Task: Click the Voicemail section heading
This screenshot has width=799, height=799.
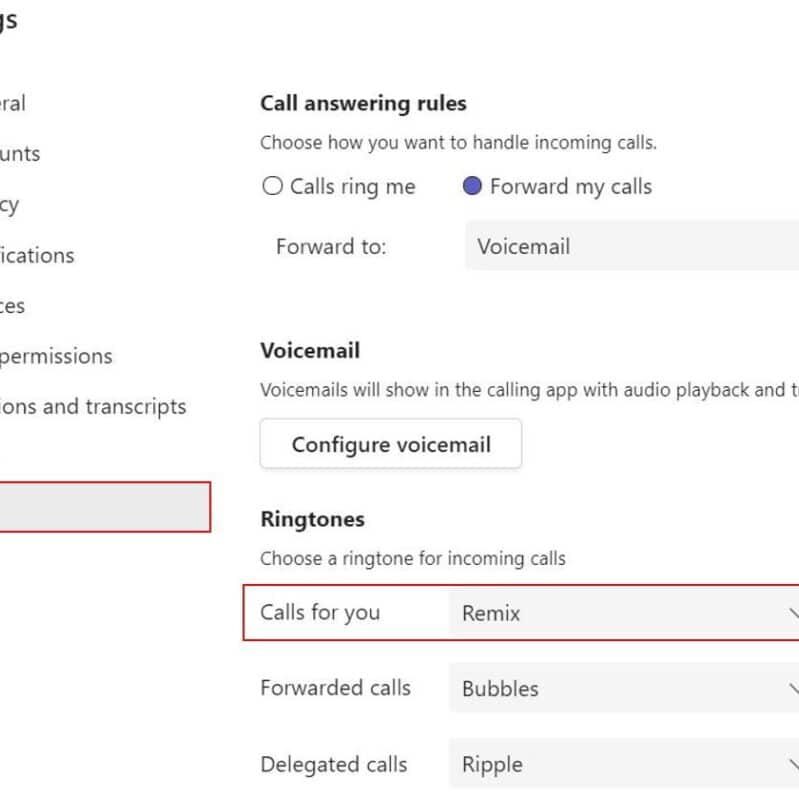Action: click(310, 351)
